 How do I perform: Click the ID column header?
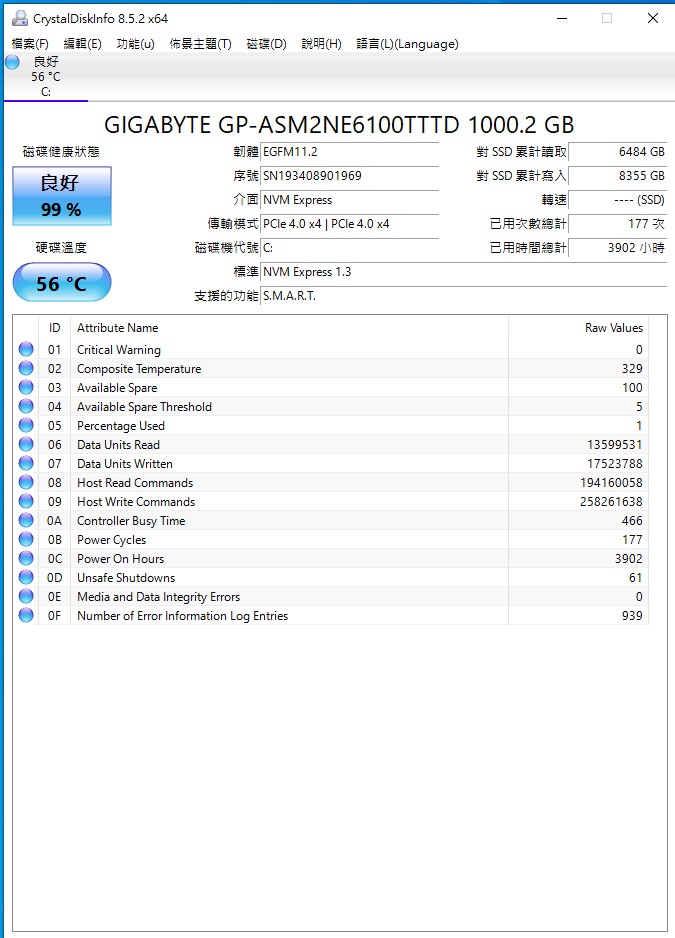point(54,328)
